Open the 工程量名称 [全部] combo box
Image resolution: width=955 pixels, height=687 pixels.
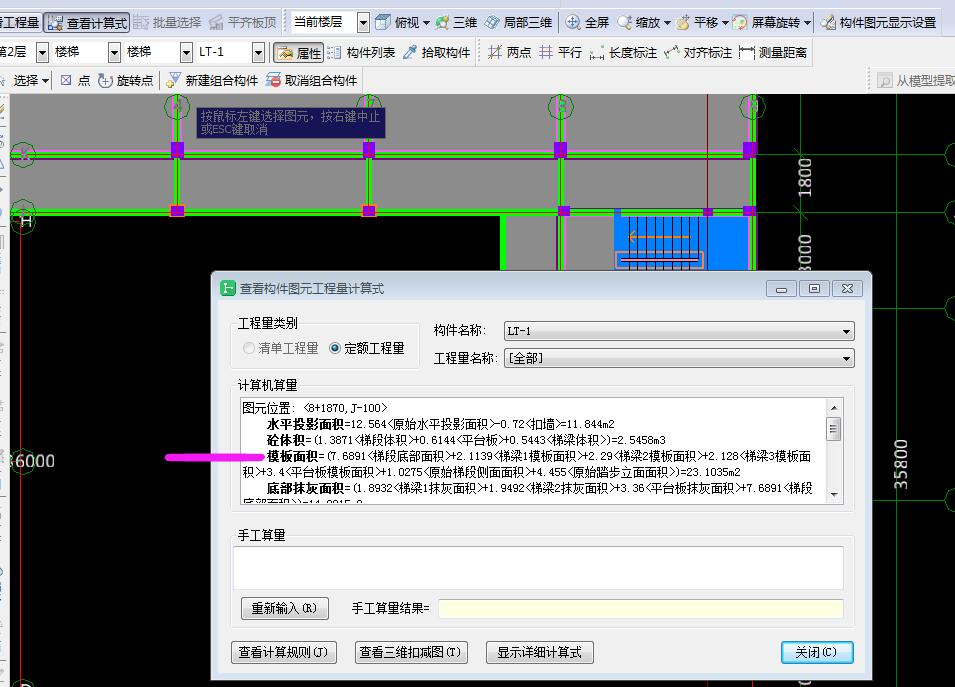pos(679,358)
